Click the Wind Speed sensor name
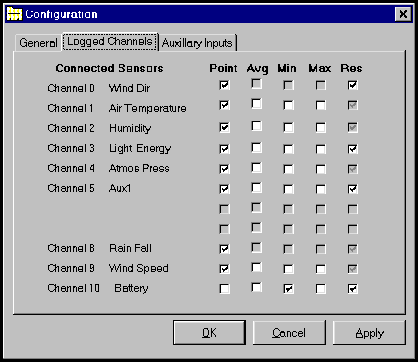This screenshot has width=418, height=362. point(139,268)
